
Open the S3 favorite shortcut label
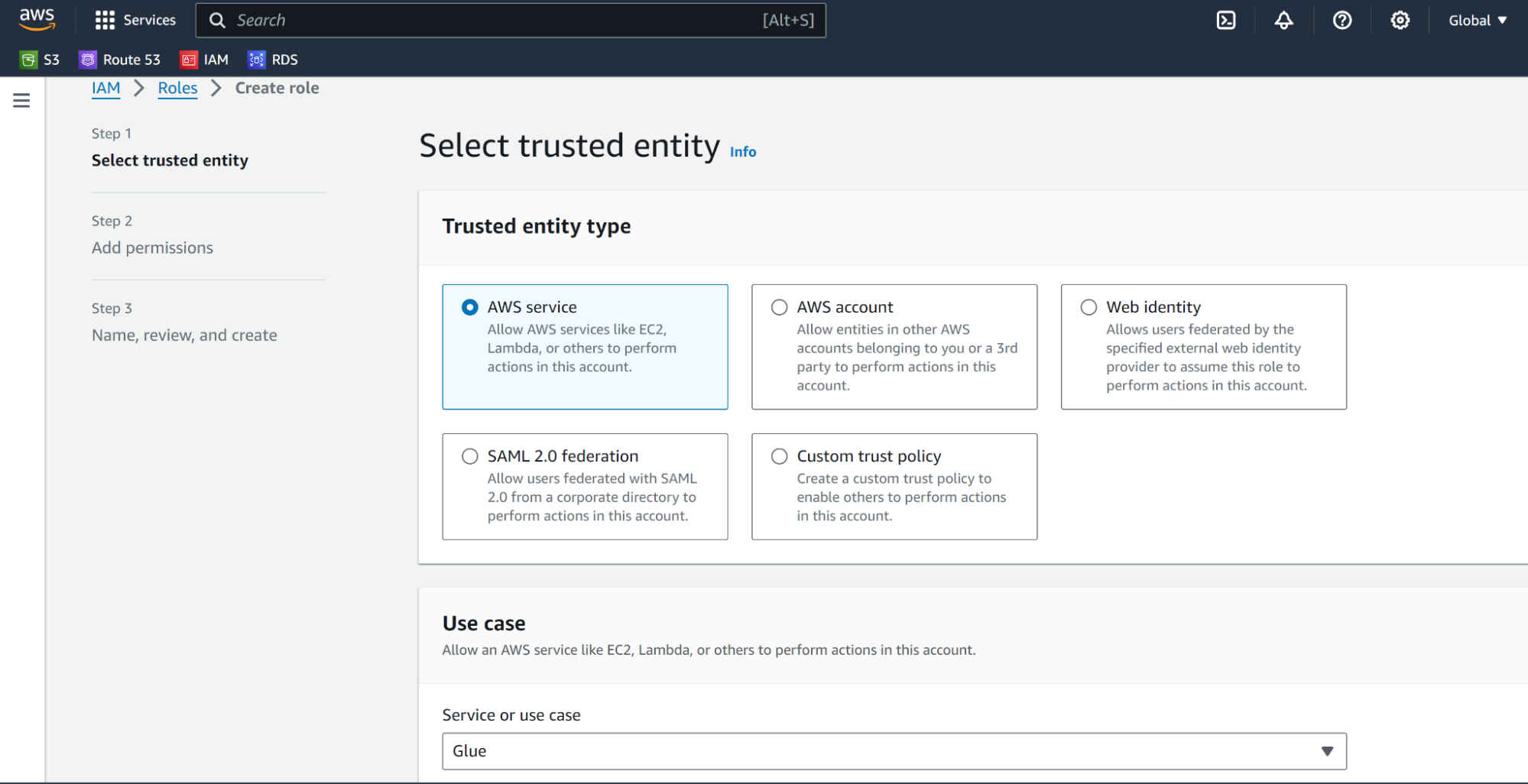(51, 60)
